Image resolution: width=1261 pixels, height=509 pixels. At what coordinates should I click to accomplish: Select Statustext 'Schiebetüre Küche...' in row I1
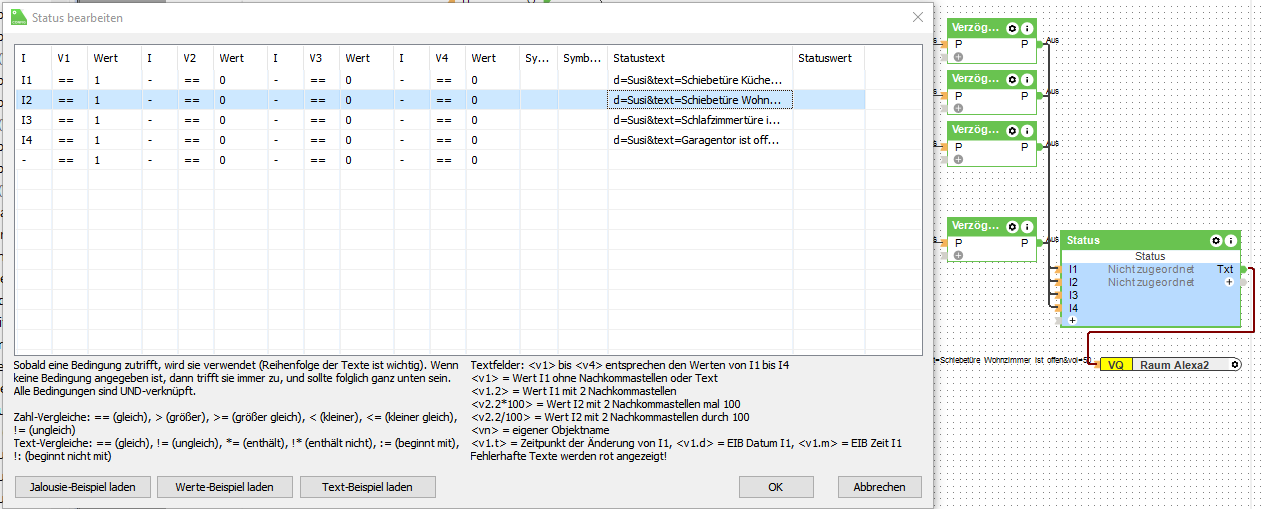click(x=700, y=80)
